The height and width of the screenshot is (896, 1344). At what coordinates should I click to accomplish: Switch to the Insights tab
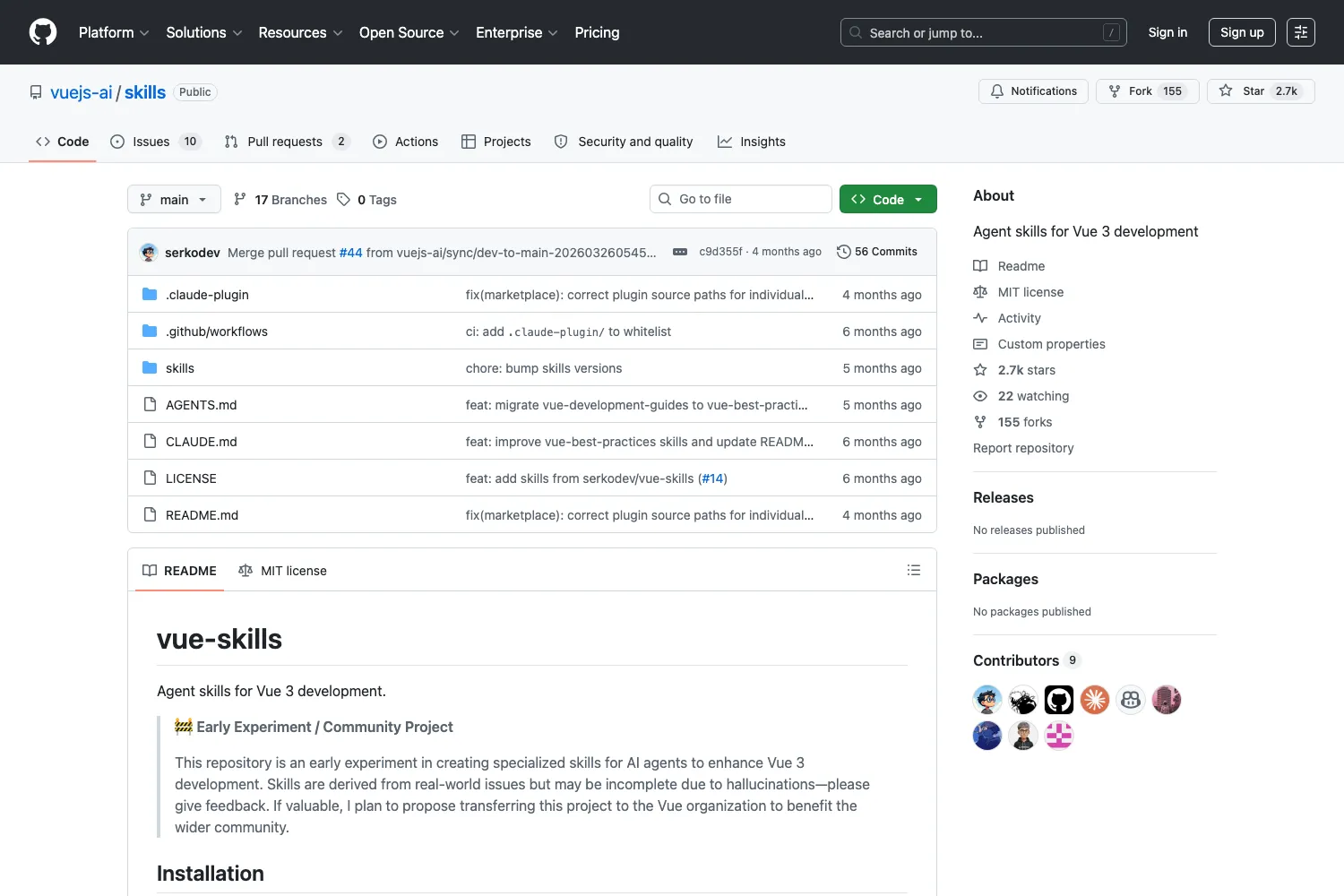coord(752,142)
